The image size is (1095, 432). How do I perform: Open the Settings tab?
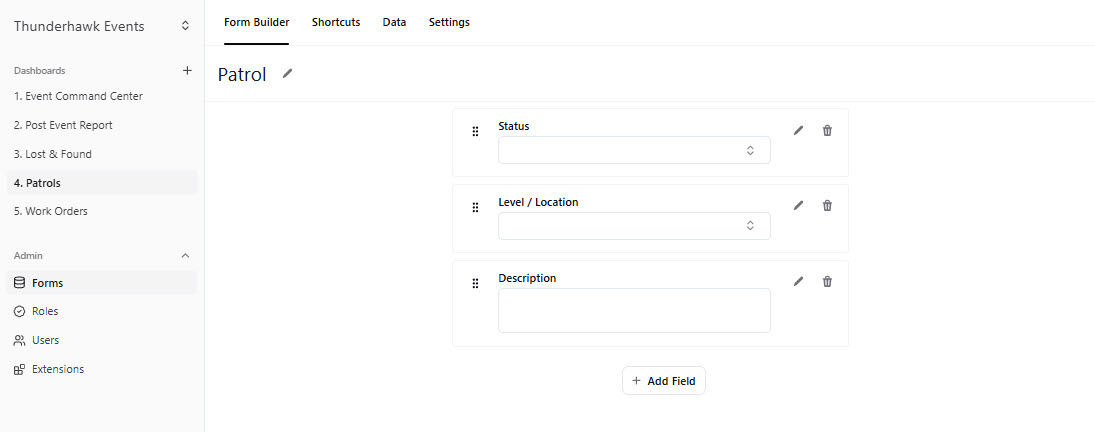coord(449,22)
